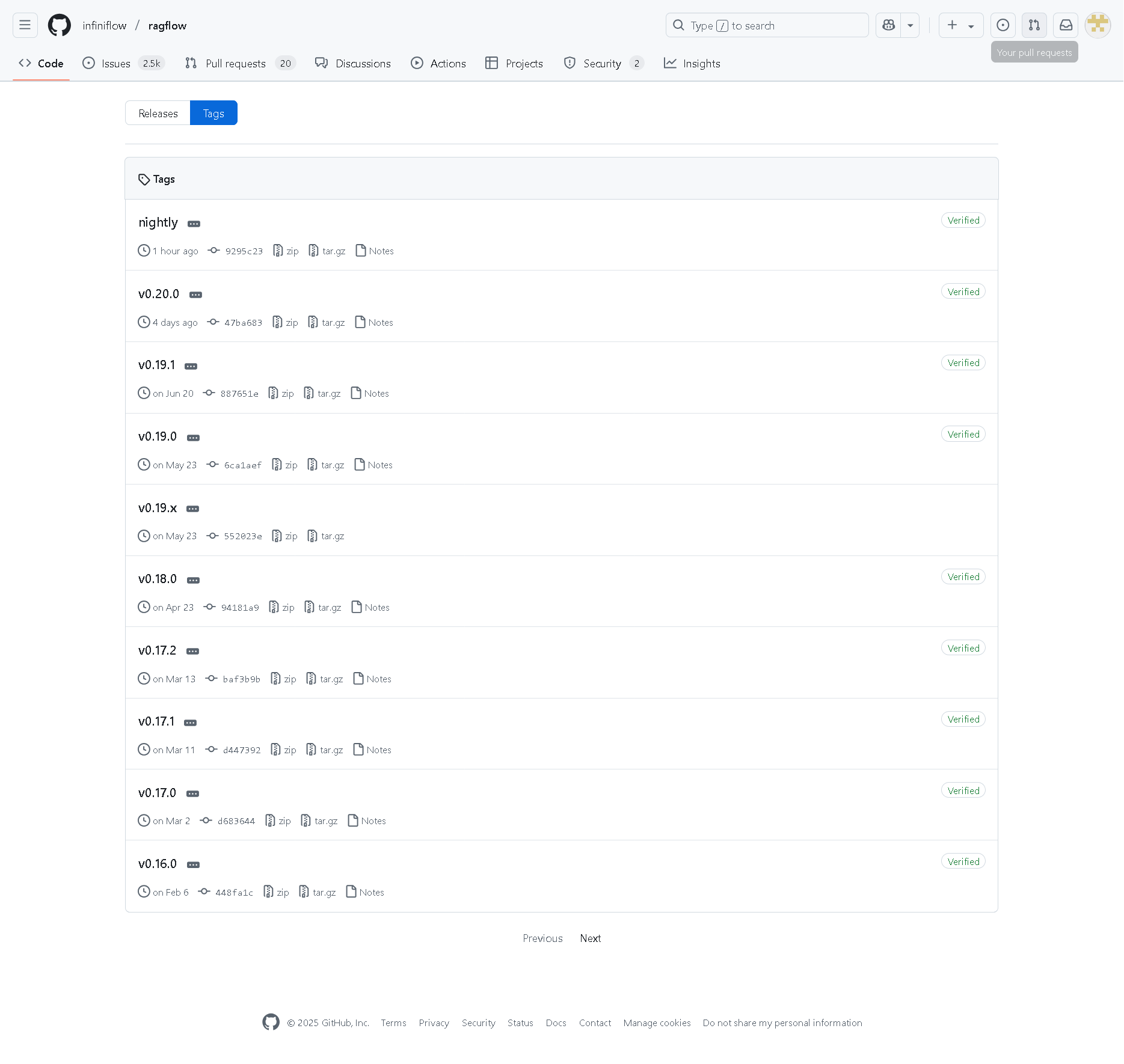Download v0.17.2 tar.gz archive
The image size is (1124, 1064).
pyautogui.click(x=324, y=679)
